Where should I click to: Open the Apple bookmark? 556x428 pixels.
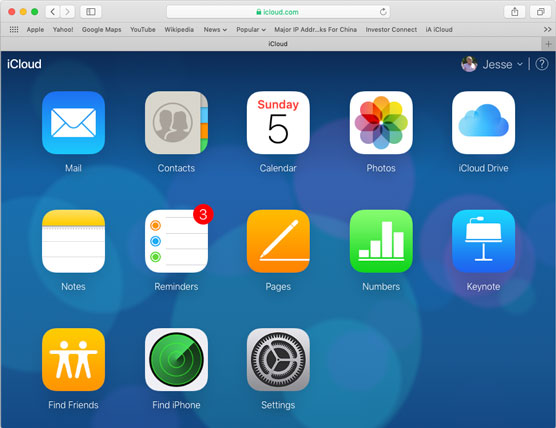pos(35,29)
